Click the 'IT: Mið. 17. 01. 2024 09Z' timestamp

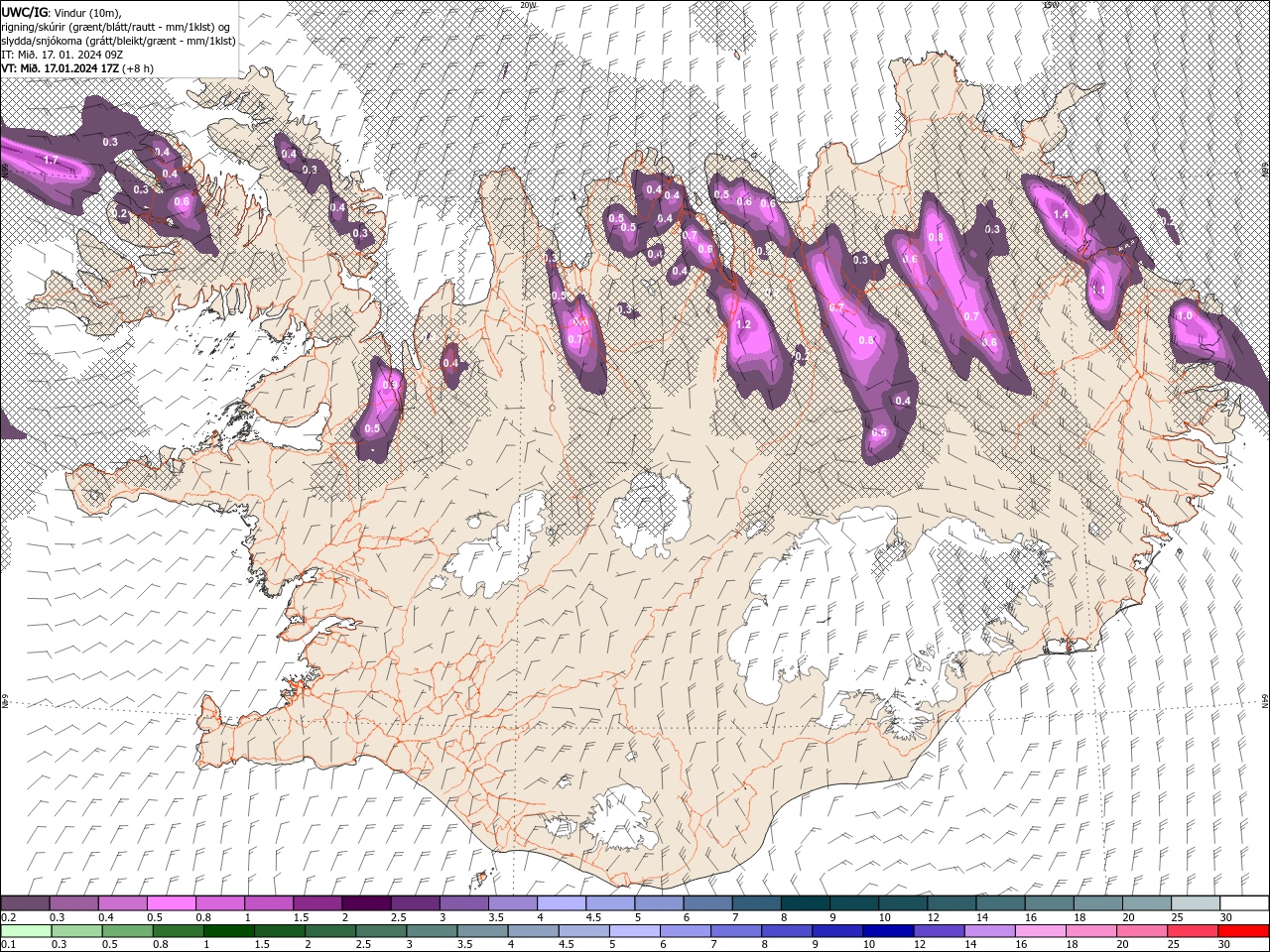click(63, 55)
